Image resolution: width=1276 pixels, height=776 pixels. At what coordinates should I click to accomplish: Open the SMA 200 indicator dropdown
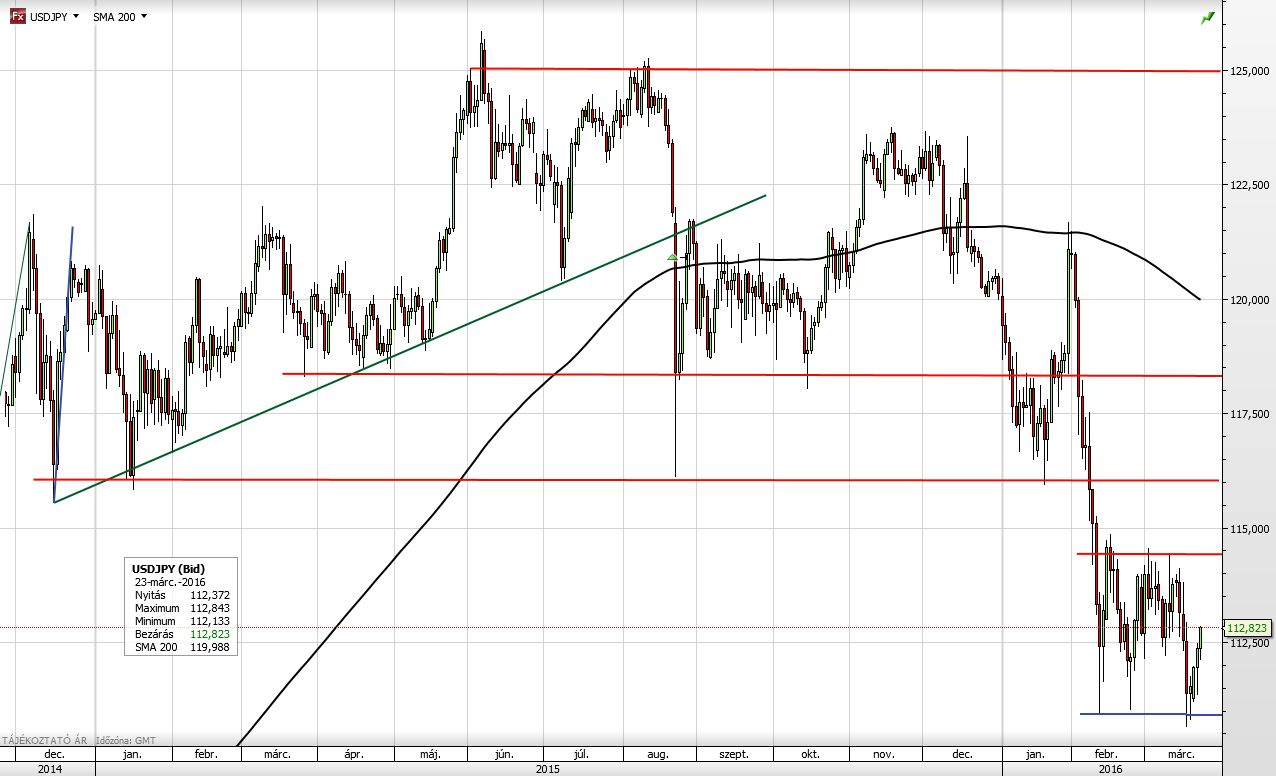[119, 17]
